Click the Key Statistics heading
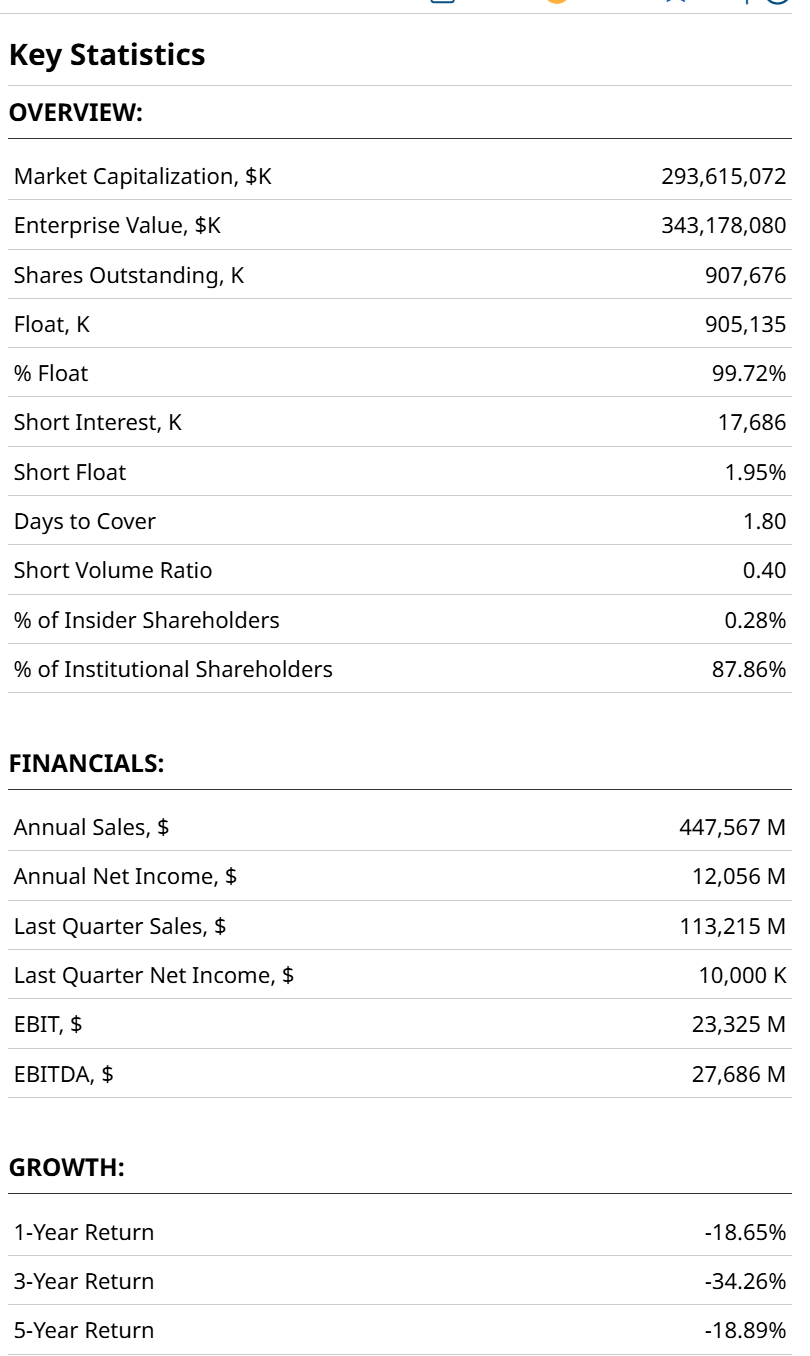This screenshot has width=810, height=1356. (x=107, y=55)
